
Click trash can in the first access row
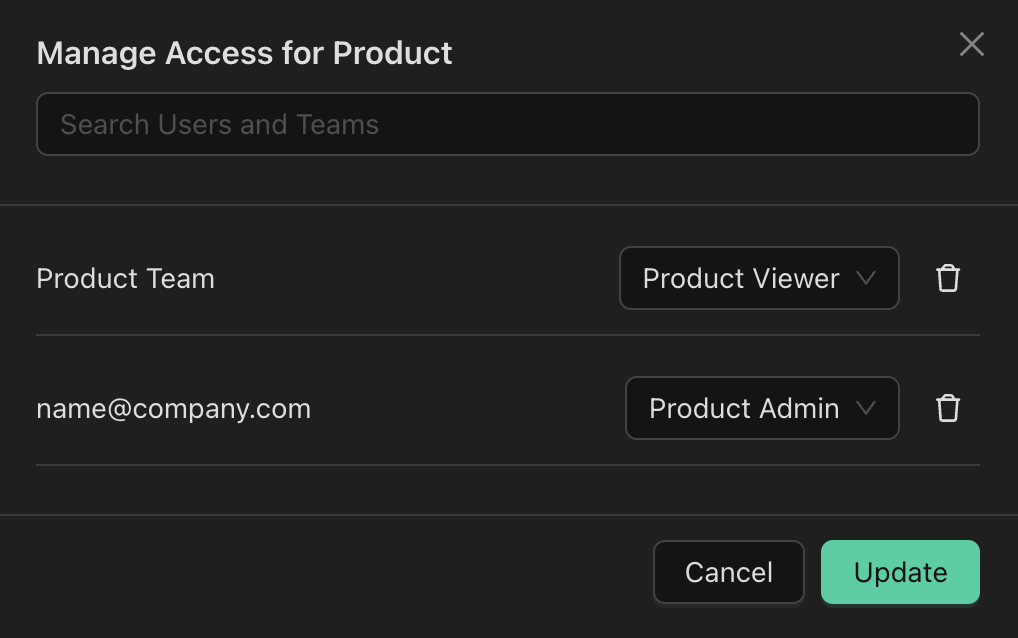coord(947,278)
